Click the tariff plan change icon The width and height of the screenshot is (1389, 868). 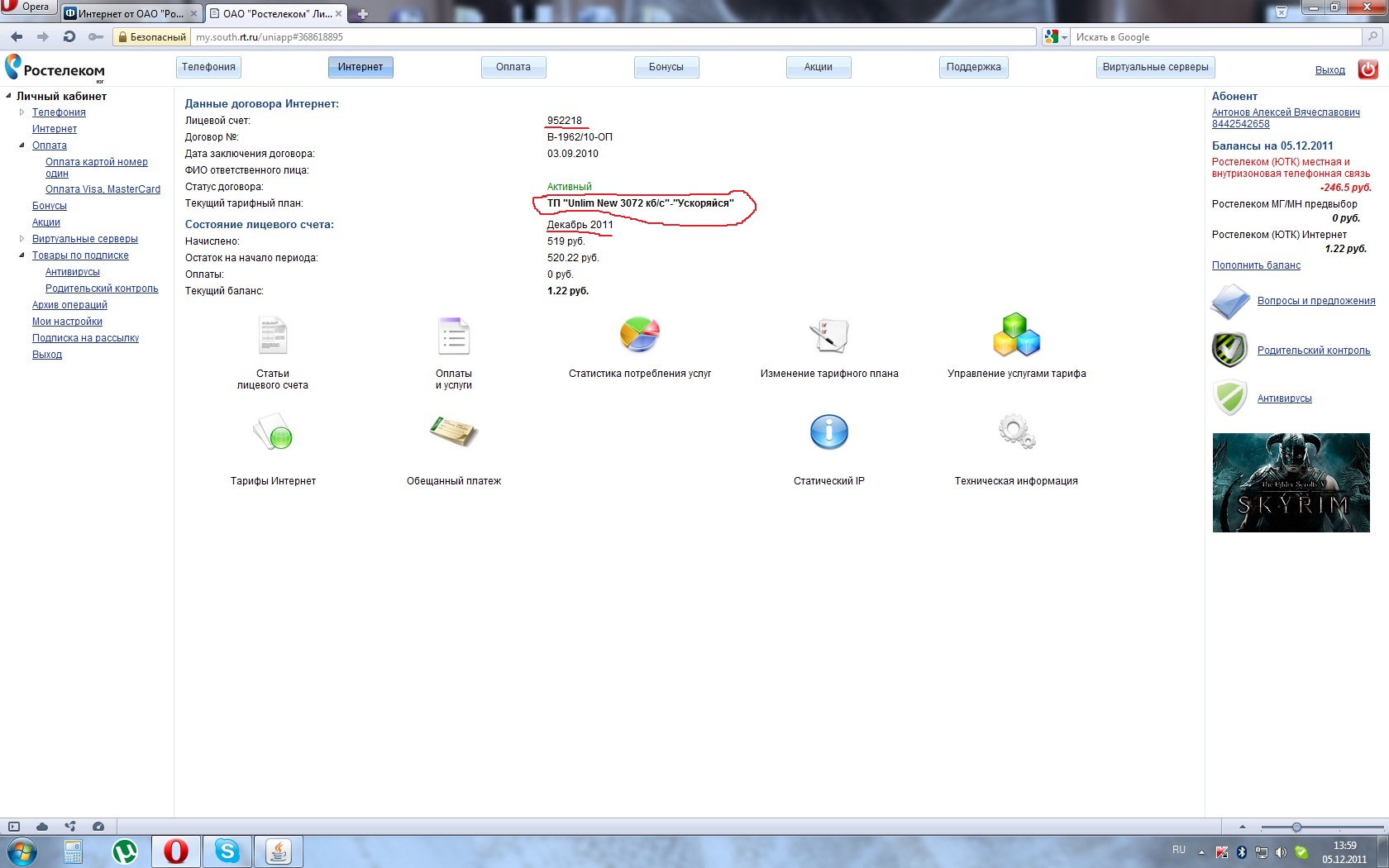pyautogui.click(x=828, y=335)
